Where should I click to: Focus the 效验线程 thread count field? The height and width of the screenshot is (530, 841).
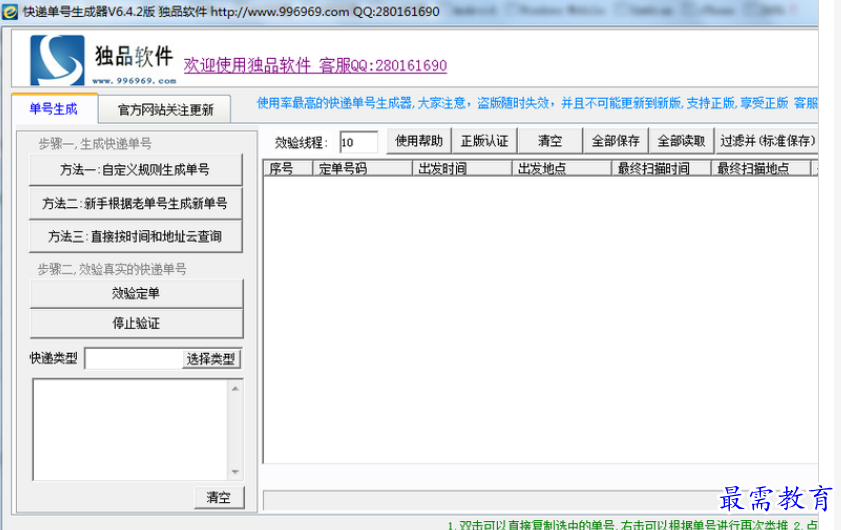(x=358, y=143)
